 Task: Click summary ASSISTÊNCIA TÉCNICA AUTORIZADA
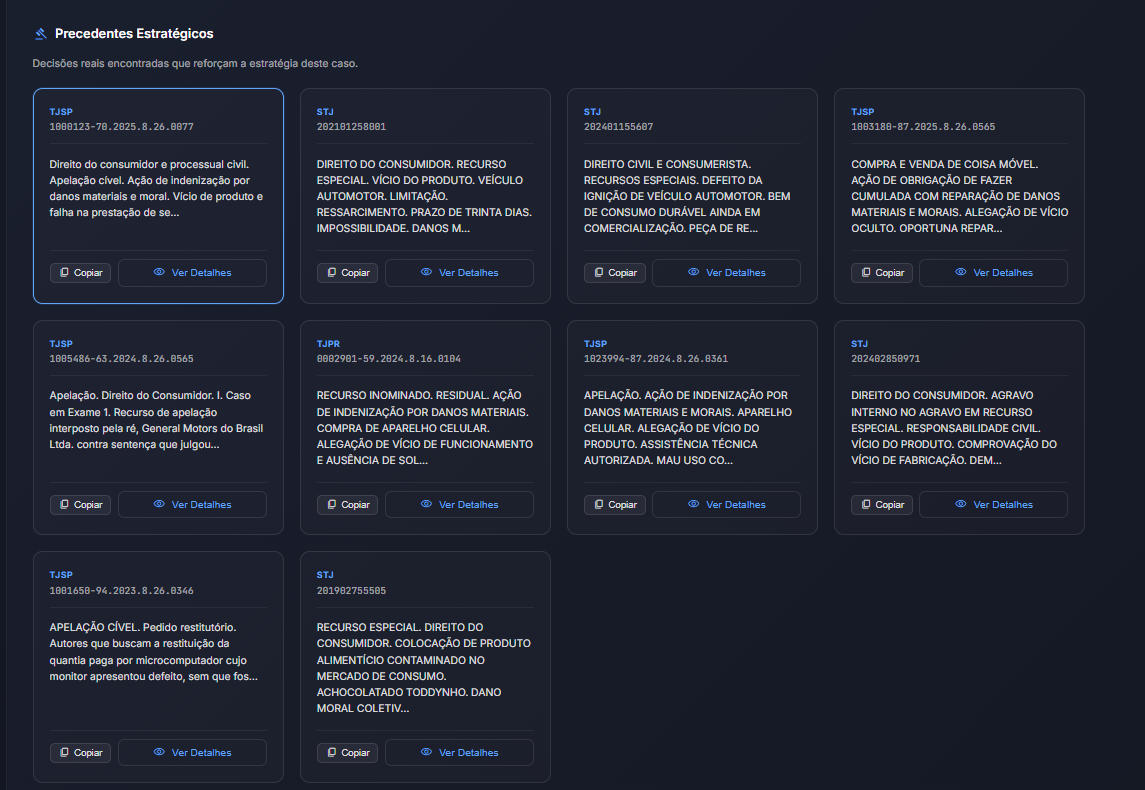[x=688, y=428]
